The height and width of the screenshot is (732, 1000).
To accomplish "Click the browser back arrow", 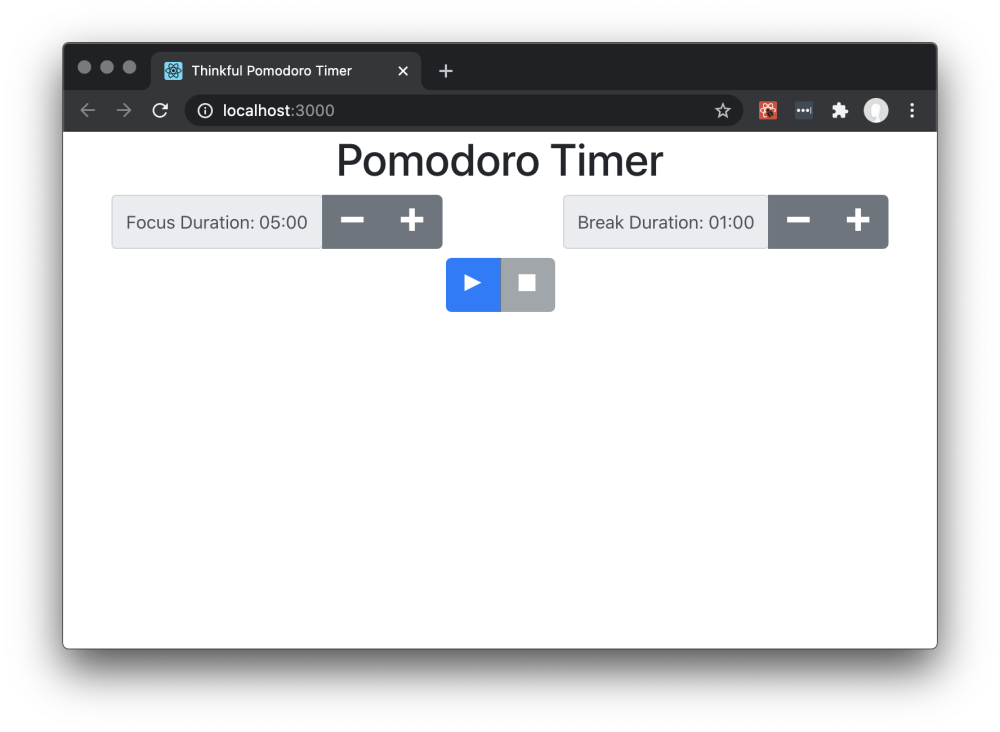I will pyautogui.click(x=88, y=110).
